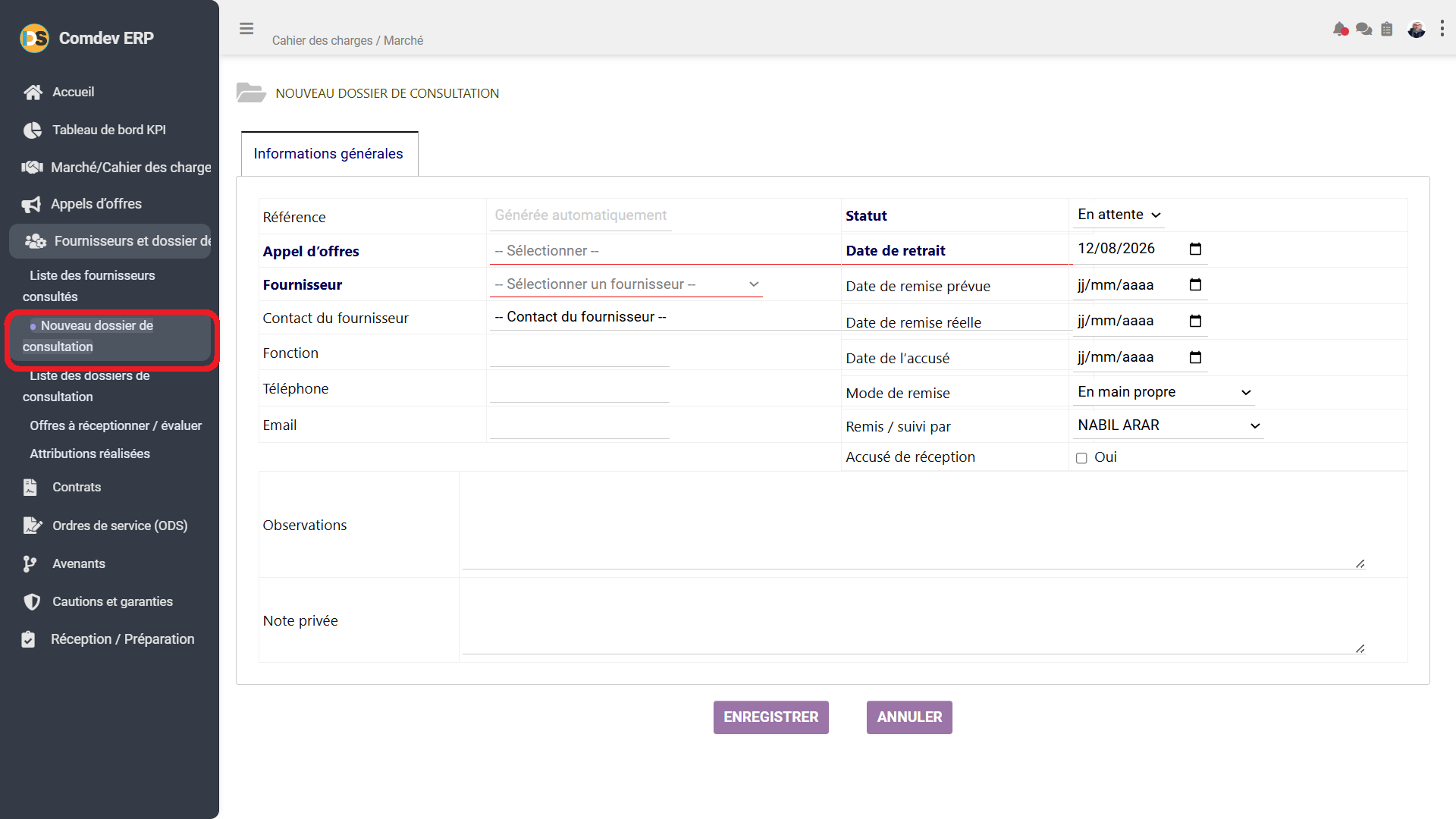This screenshot has height=819, width=1456.
Task: Open the Contact du fournisseur dropdown
Action: (665, 317)
